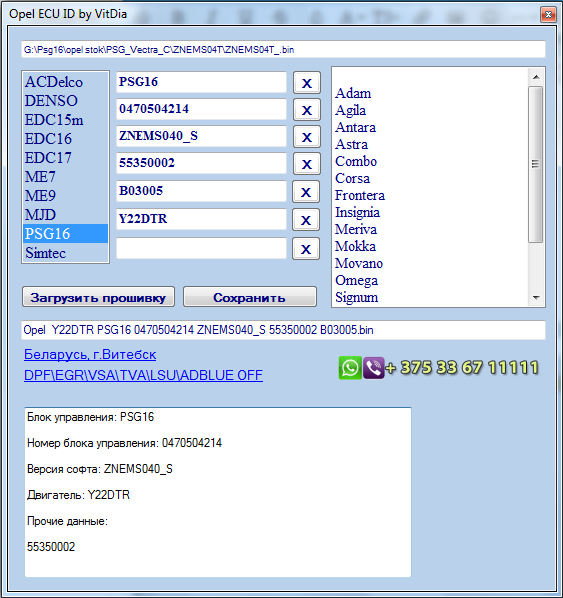Click 'Блок управления: PSG16' info line

[90, 417]
